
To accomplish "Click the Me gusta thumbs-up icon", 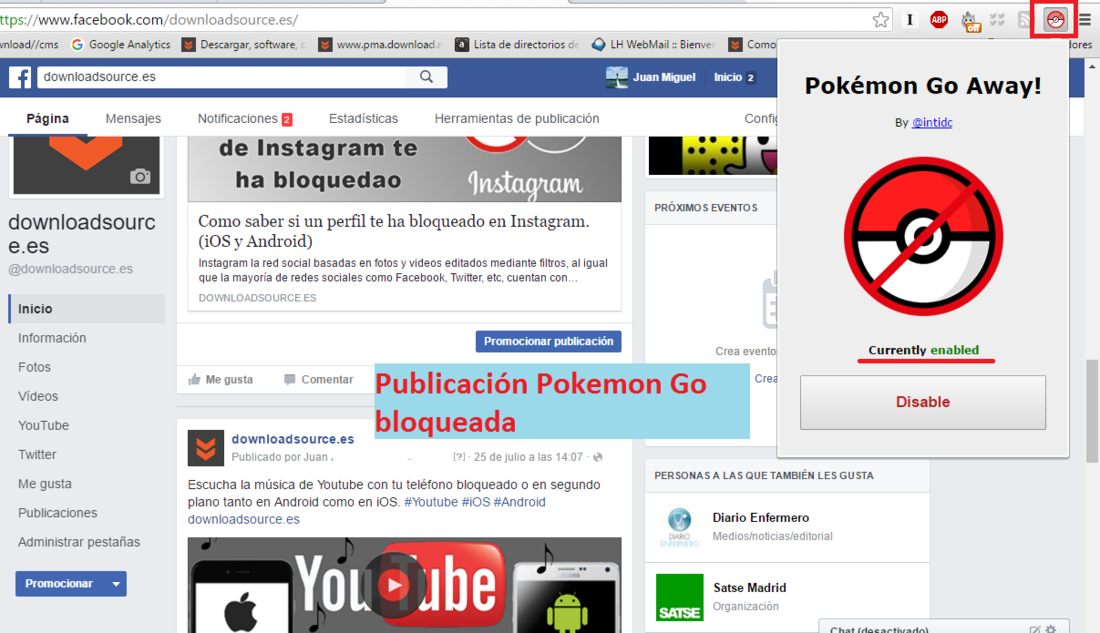I will coord(194,380).
